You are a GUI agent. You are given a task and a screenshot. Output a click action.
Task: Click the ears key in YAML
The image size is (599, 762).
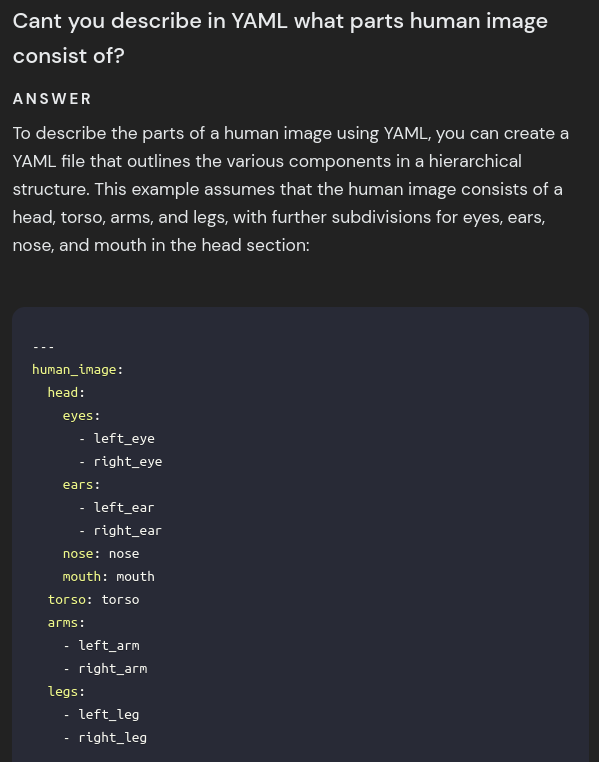tap(78, 485)
